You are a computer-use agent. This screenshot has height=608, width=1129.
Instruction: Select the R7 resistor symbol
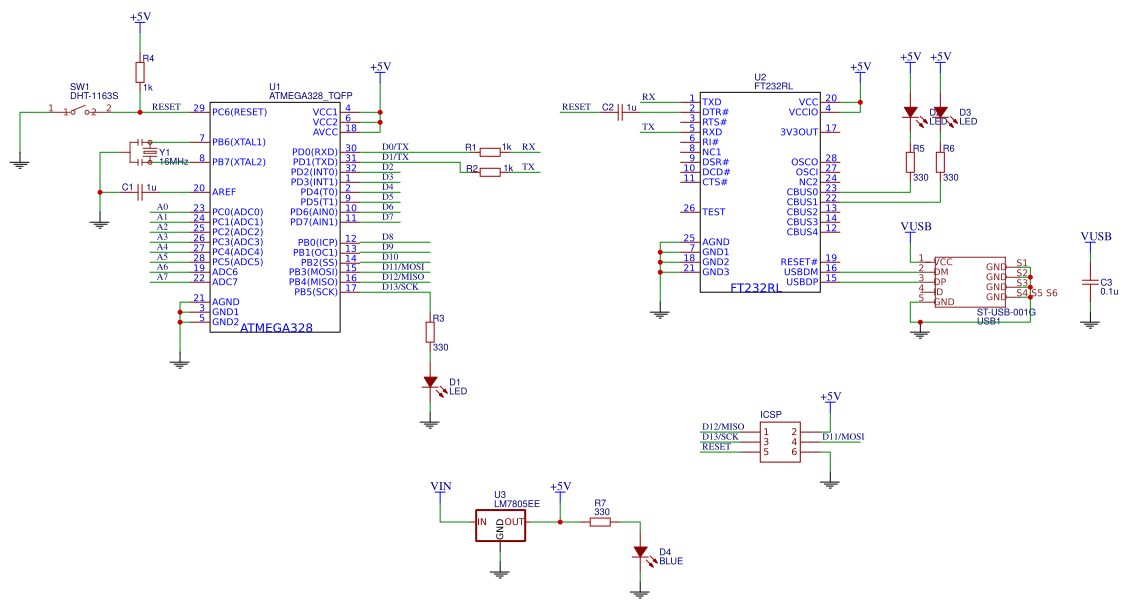[x=600, y=522]
